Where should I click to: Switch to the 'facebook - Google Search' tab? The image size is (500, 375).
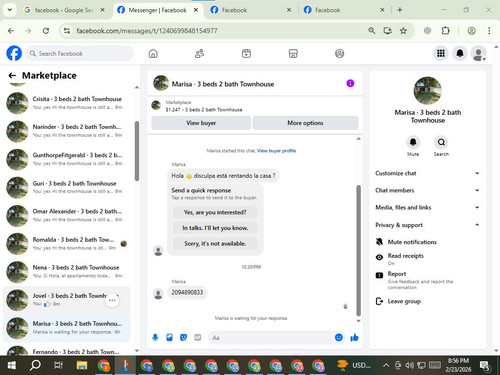pos(63,10)
